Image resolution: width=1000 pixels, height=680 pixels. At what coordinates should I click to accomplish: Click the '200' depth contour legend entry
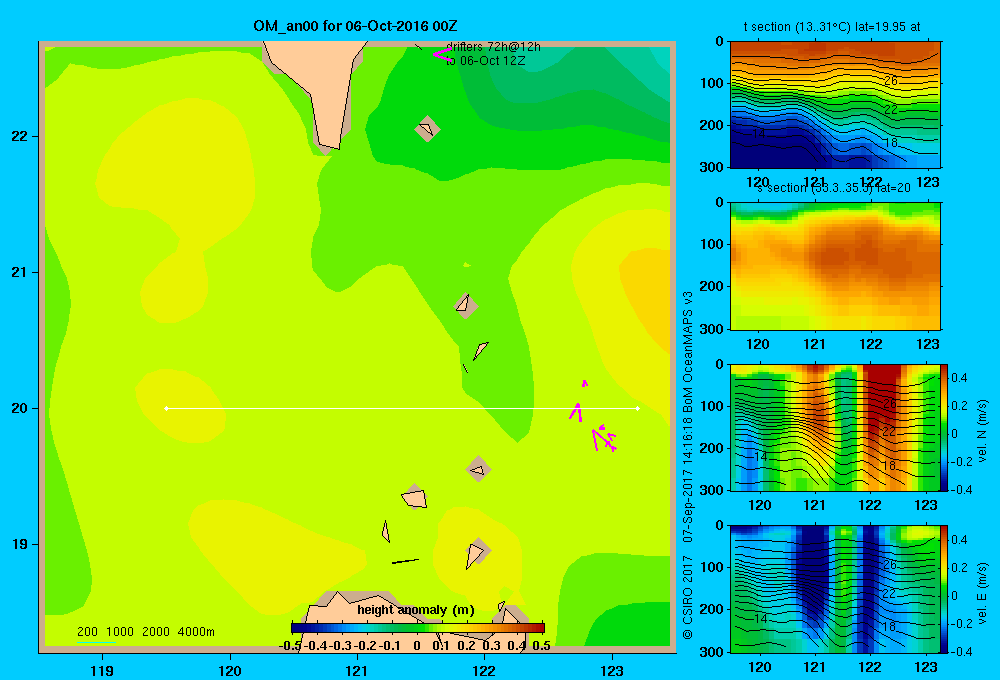pos(87,632)
